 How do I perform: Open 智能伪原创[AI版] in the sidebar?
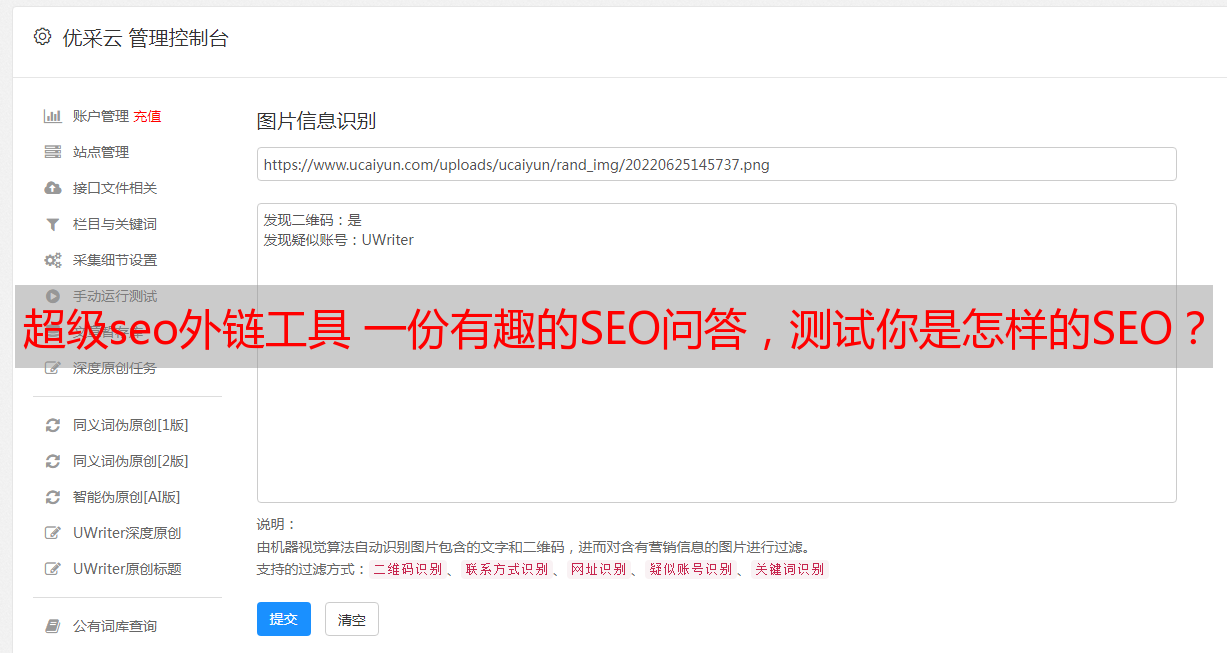(127, 497)
